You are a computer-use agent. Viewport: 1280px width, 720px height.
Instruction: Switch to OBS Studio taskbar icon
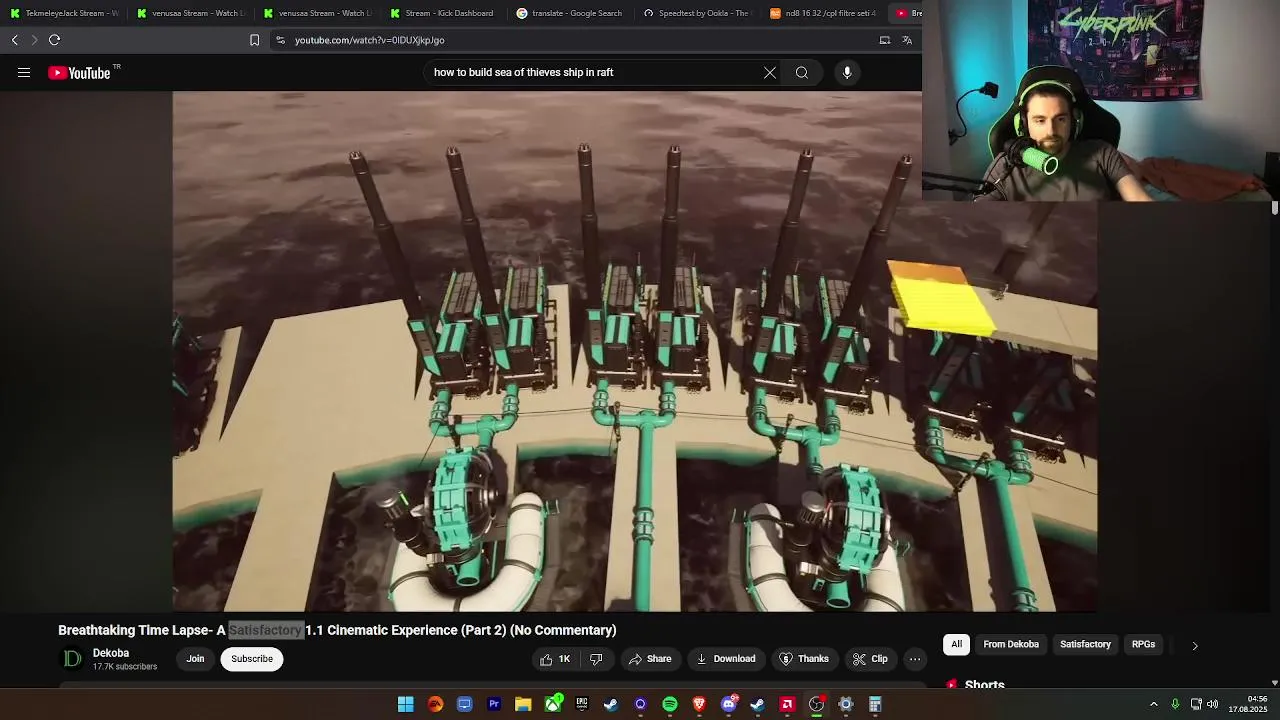click(x=817, y=704)
